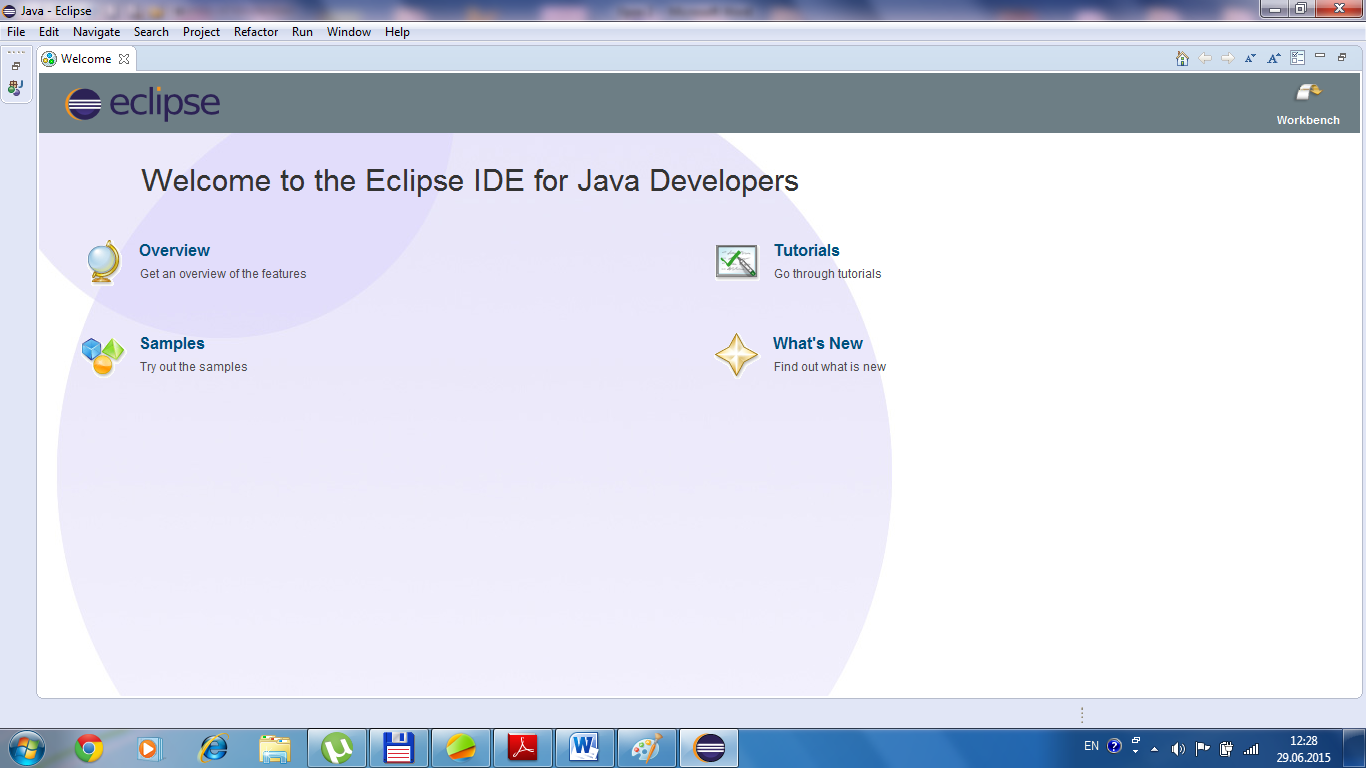The image size is (1366, 768).
Task: Click the navigate back arrow
Action: pyautogui.click(x=1205, y=58)
